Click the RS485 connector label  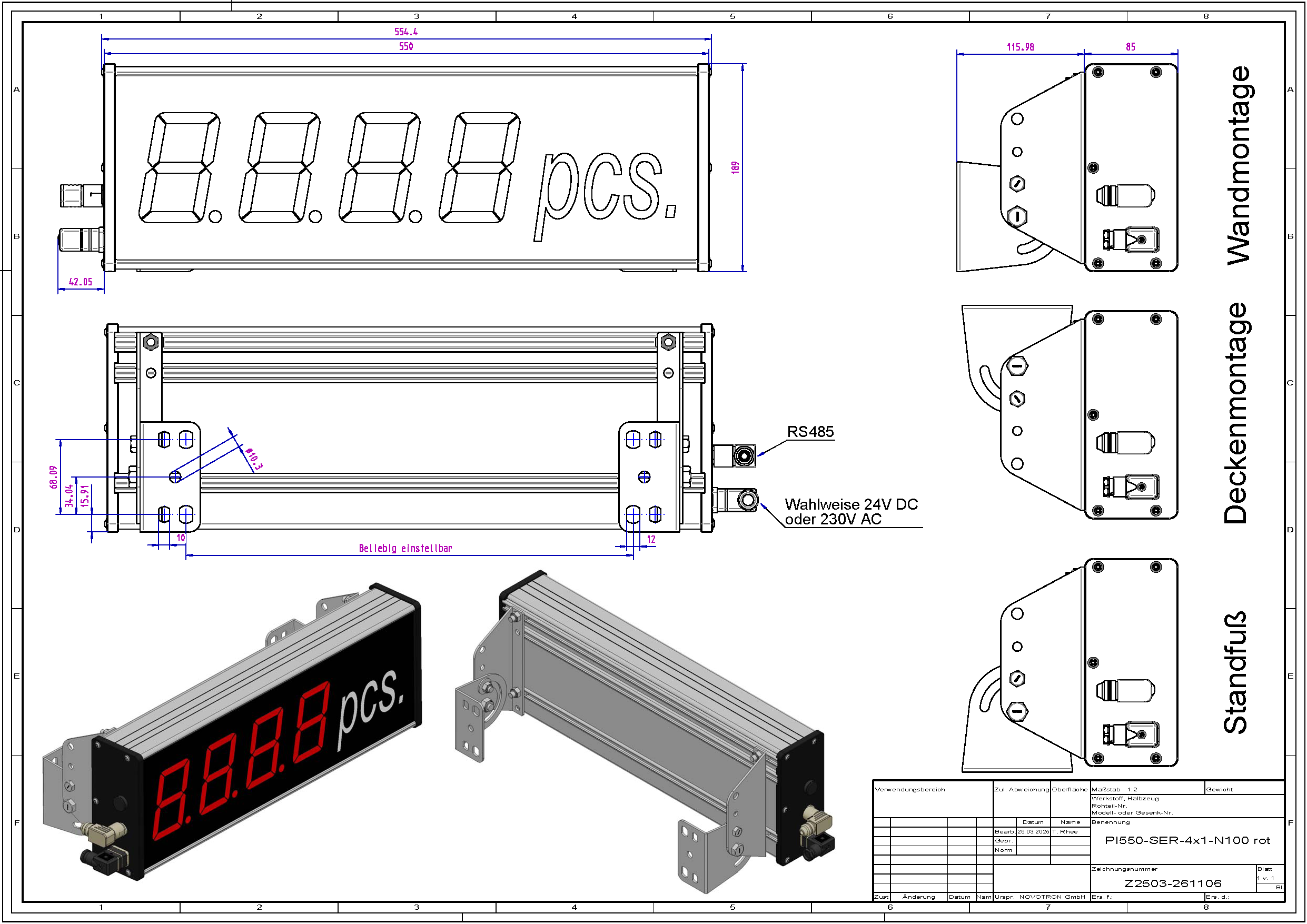click(x=810, y=432)
